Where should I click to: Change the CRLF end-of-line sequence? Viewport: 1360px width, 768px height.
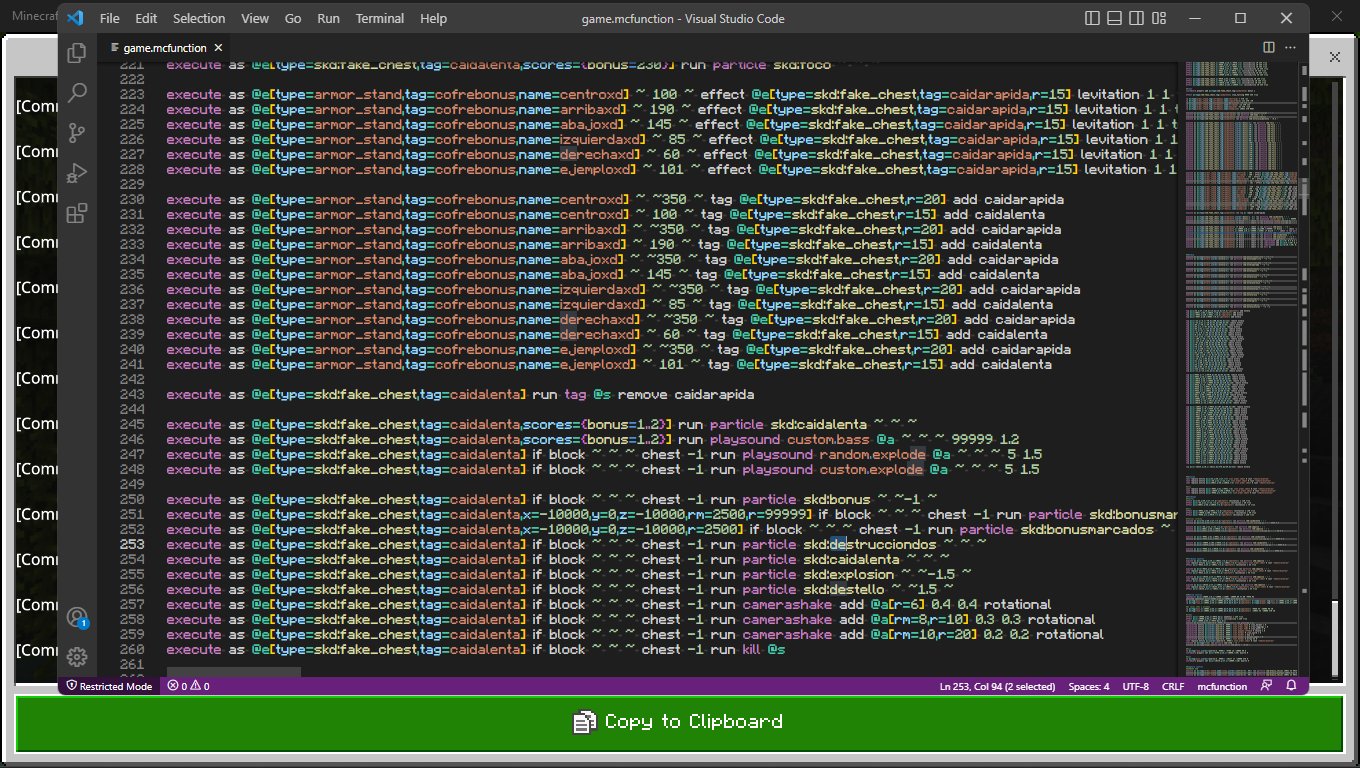point(1172,686)
